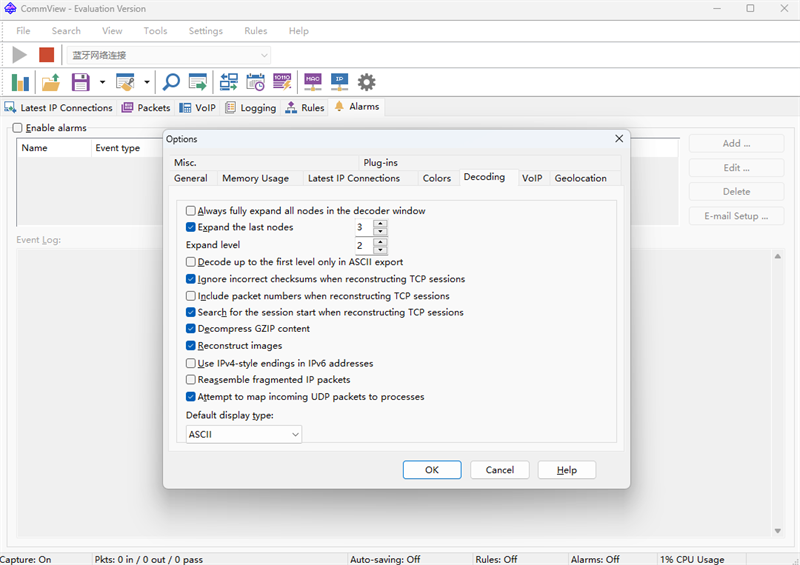Check Include packet numbers option
This screenshot has height=565, width=800.
[x=191, y=296]
